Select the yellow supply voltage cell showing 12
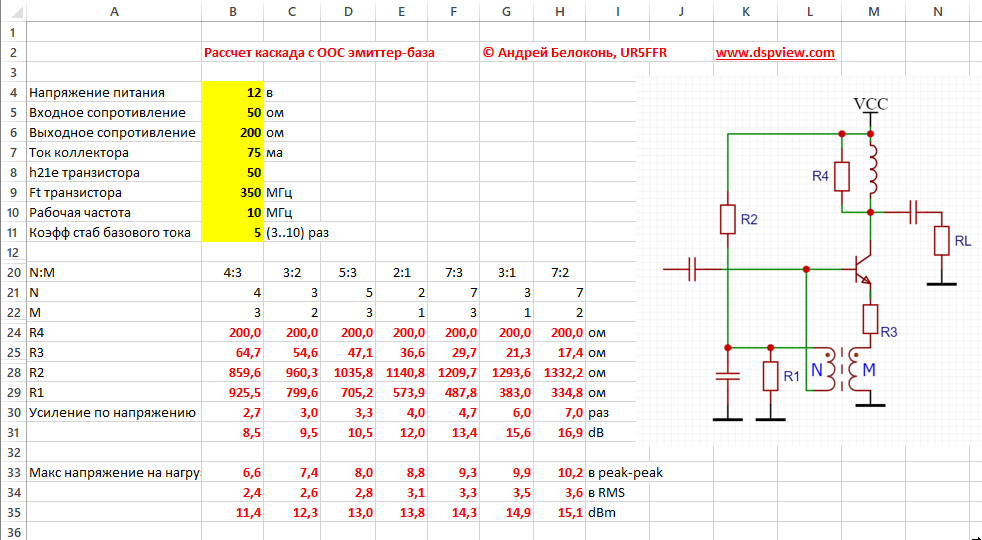The image size is (982, 540). 232,92
